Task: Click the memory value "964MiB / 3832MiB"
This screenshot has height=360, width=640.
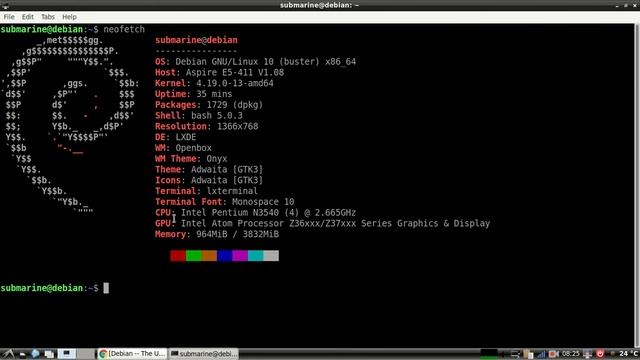Action: (x=238, y=234)
